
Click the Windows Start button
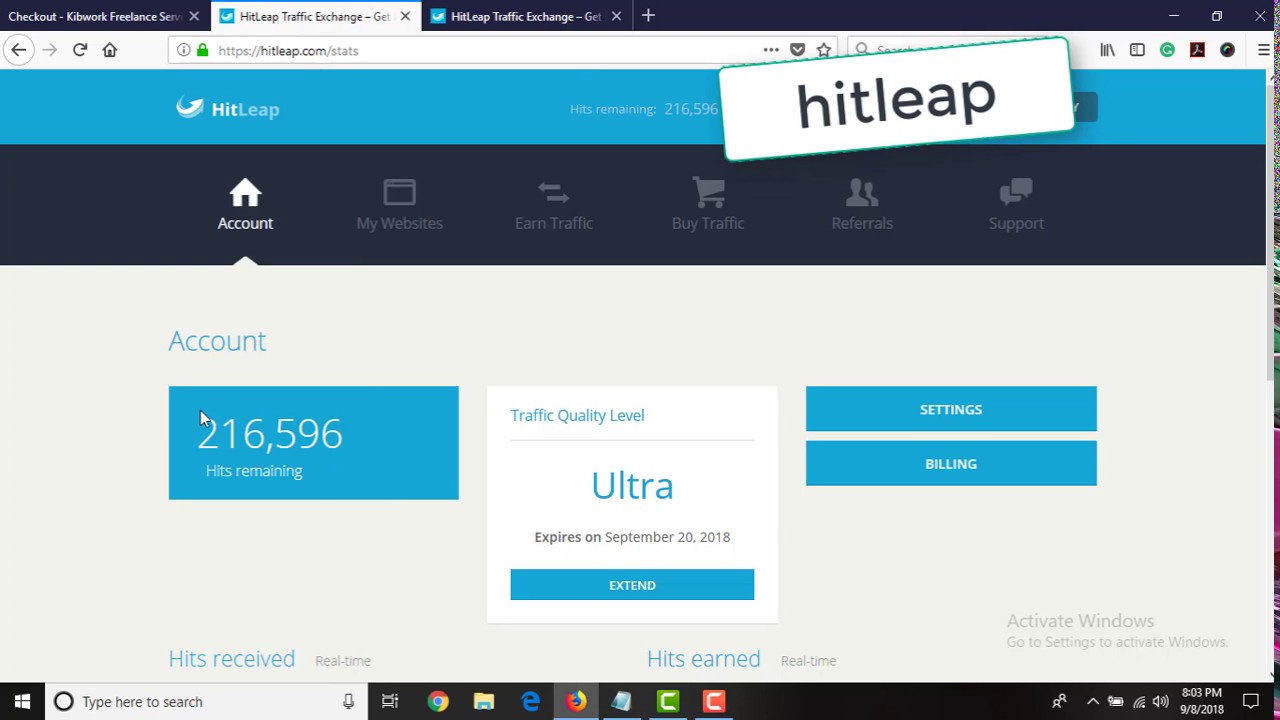[23, 702]
